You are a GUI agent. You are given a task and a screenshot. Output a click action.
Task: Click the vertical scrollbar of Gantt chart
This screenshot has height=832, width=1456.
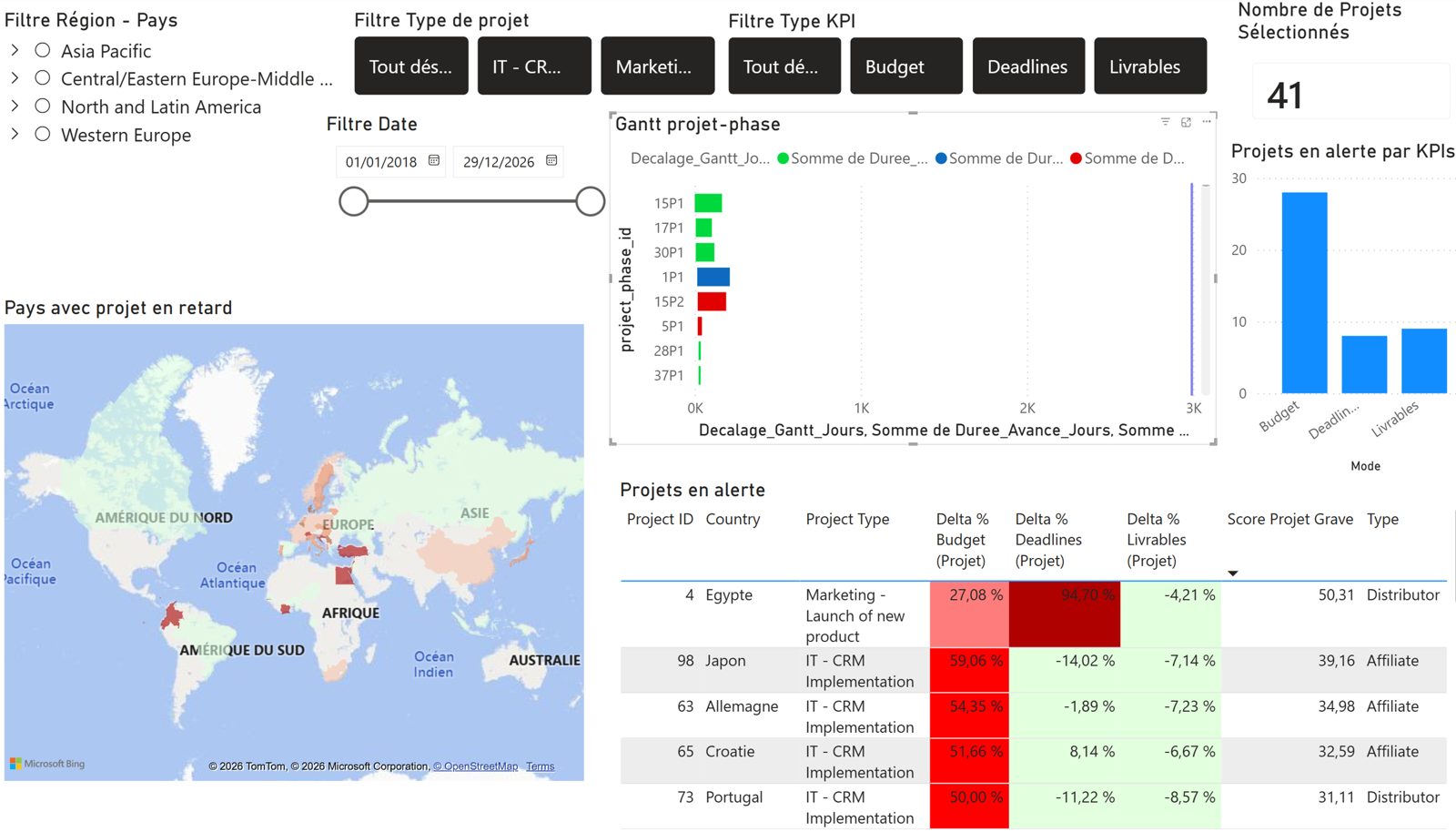tap(1206, 289)
